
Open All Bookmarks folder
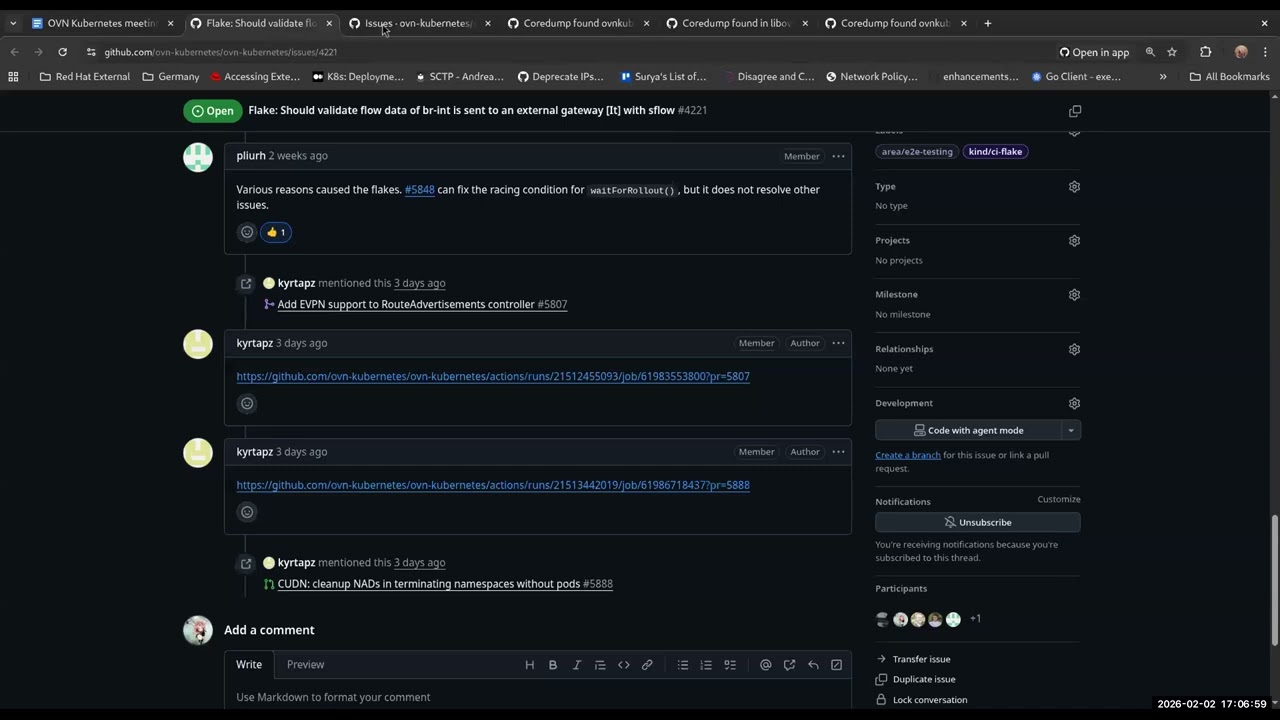(1229, 76)
